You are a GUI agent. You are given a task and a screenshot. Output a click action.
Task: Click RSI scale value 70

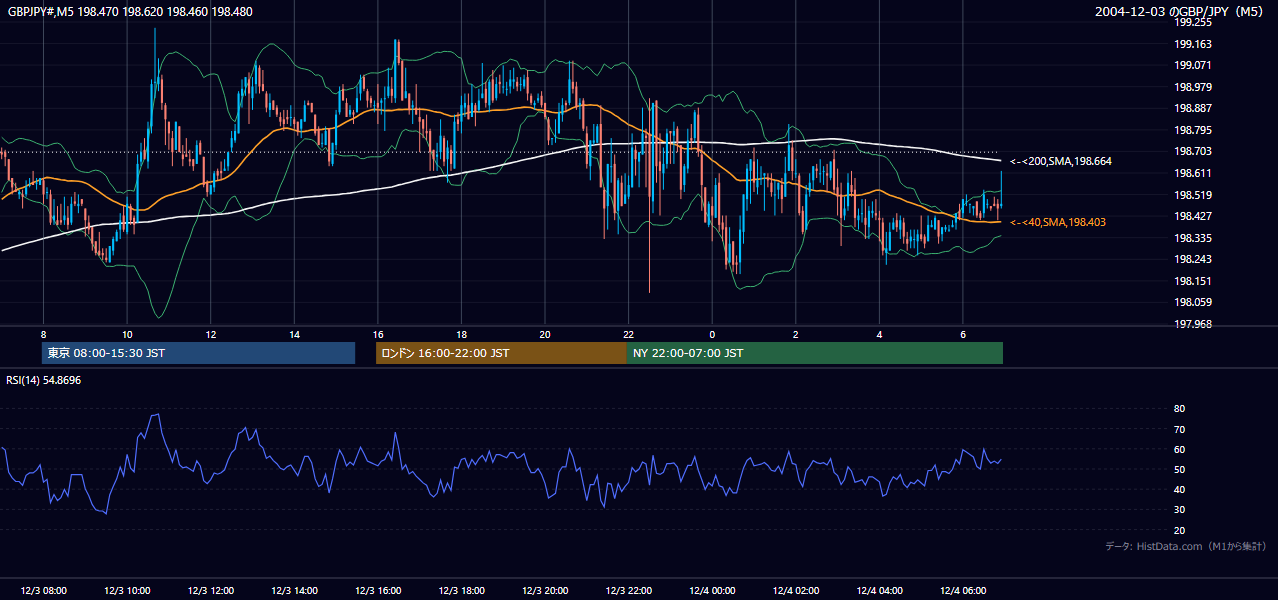[1179, 429]
